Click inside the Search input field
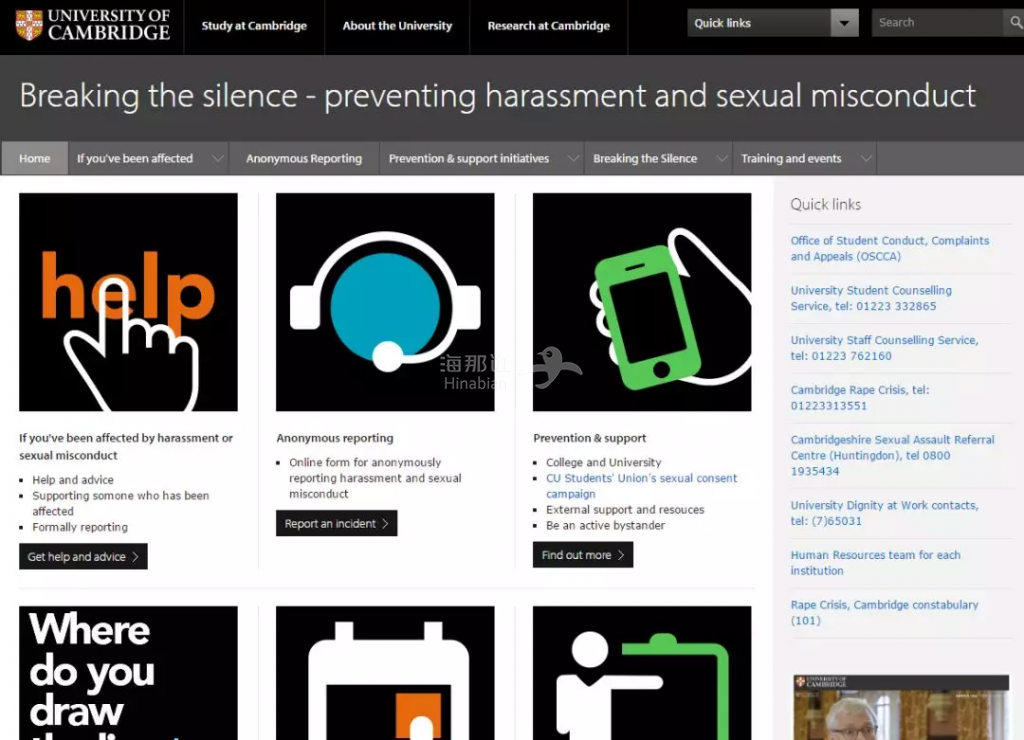Image resolution: width=1024 pixels, height=740 pixels. coord(938,23)
